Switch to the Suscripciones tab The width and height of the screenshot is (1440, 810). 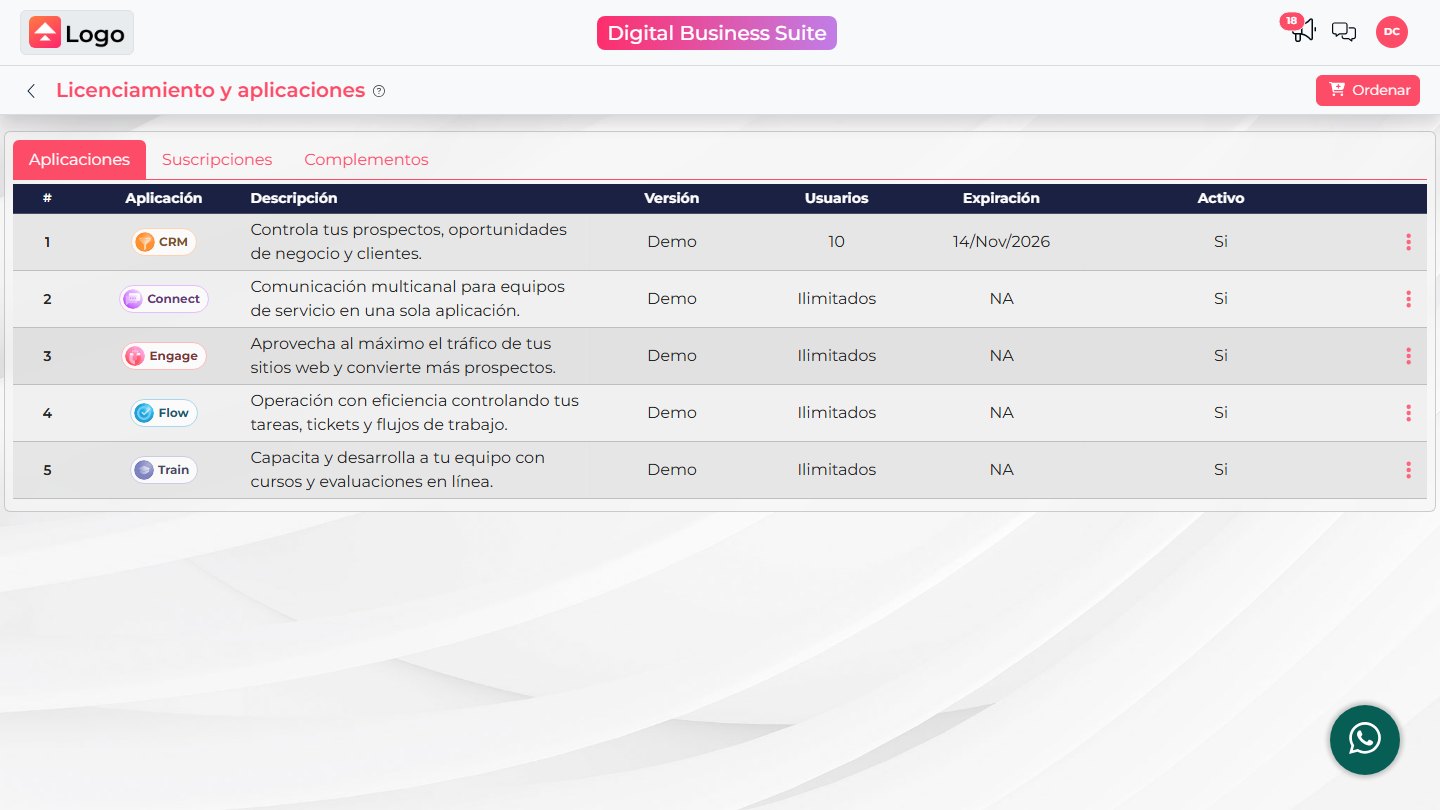point(217,160)
